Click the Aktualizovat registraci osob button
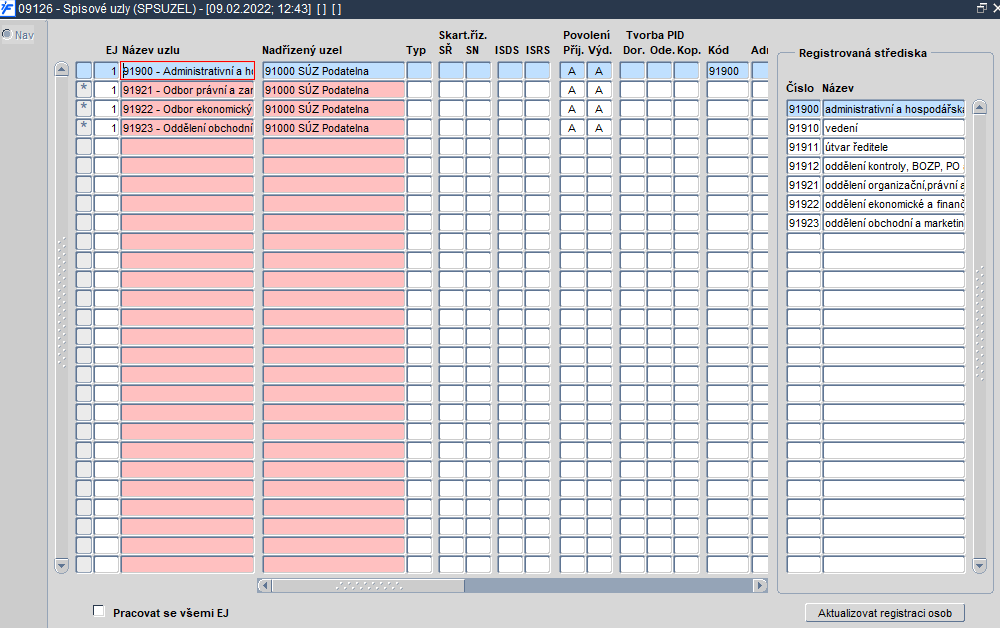The height and width of the screenshot is (628, 1000). click(885, 613)
